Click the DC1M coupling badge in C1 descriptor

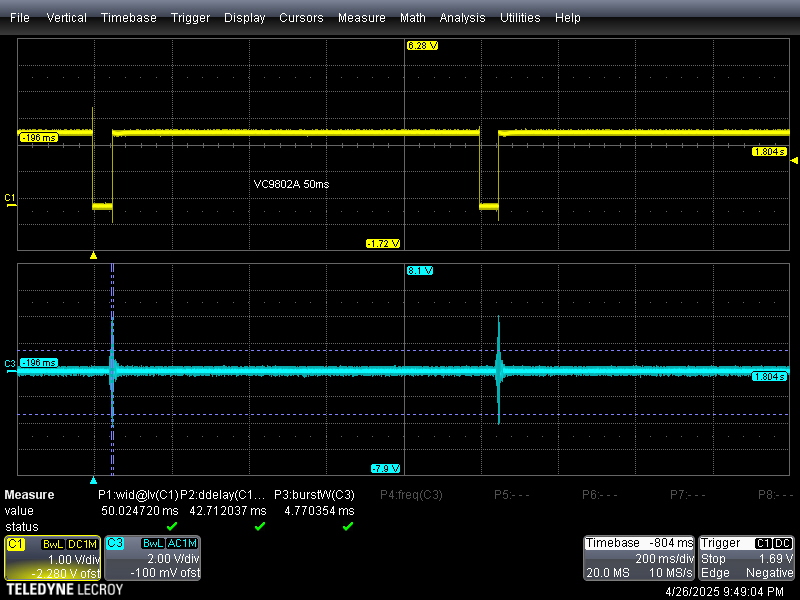(82, 544)
